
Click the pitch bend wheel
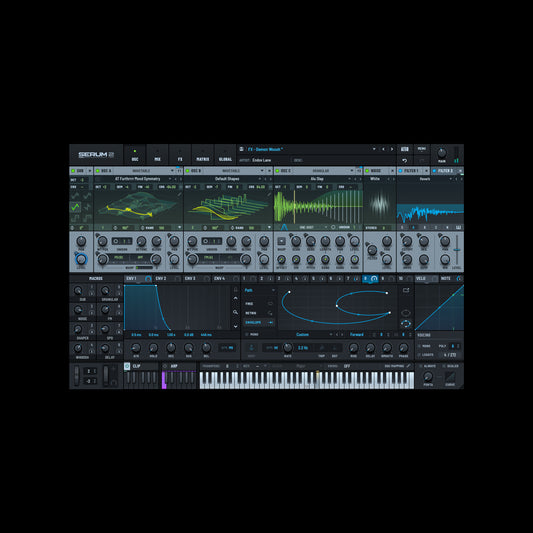pyautogui.click(x=76, y=376)
